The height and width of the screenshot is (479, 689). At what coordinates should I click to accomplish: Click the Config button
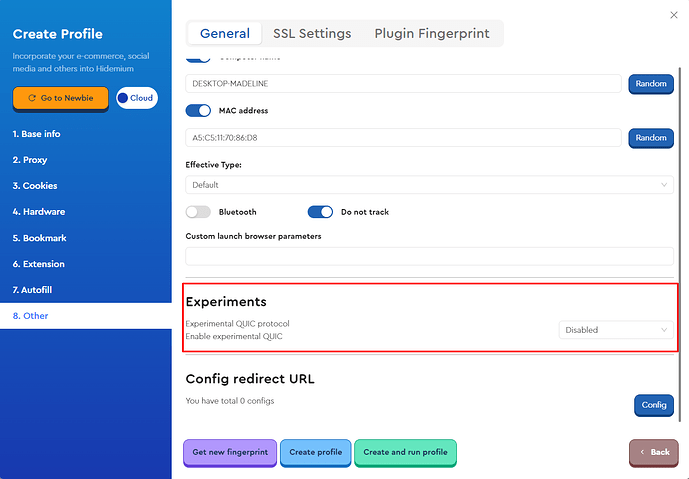click(653, 405)
